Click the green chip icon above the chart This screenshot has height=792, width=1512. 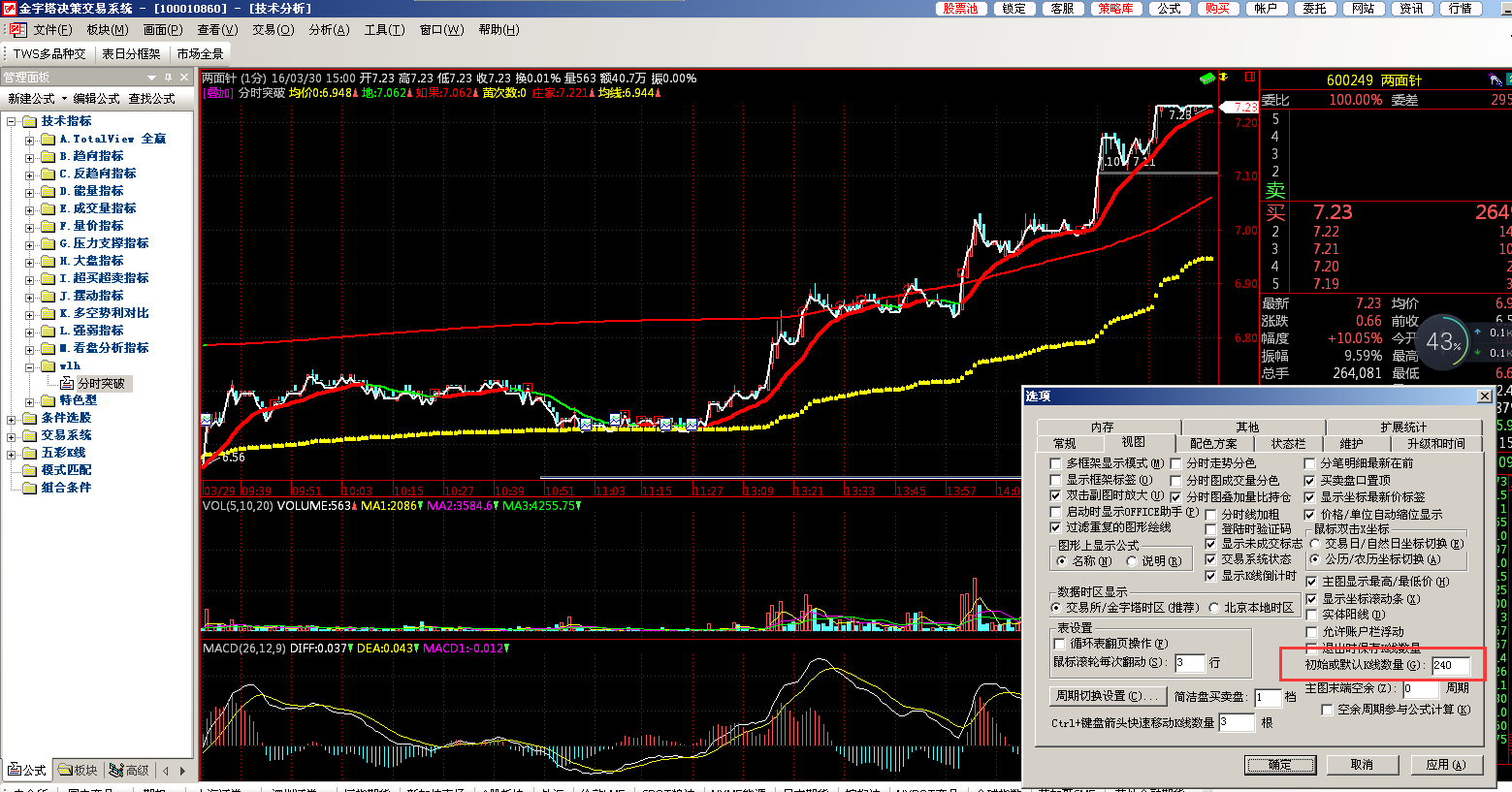(1207, 78)
